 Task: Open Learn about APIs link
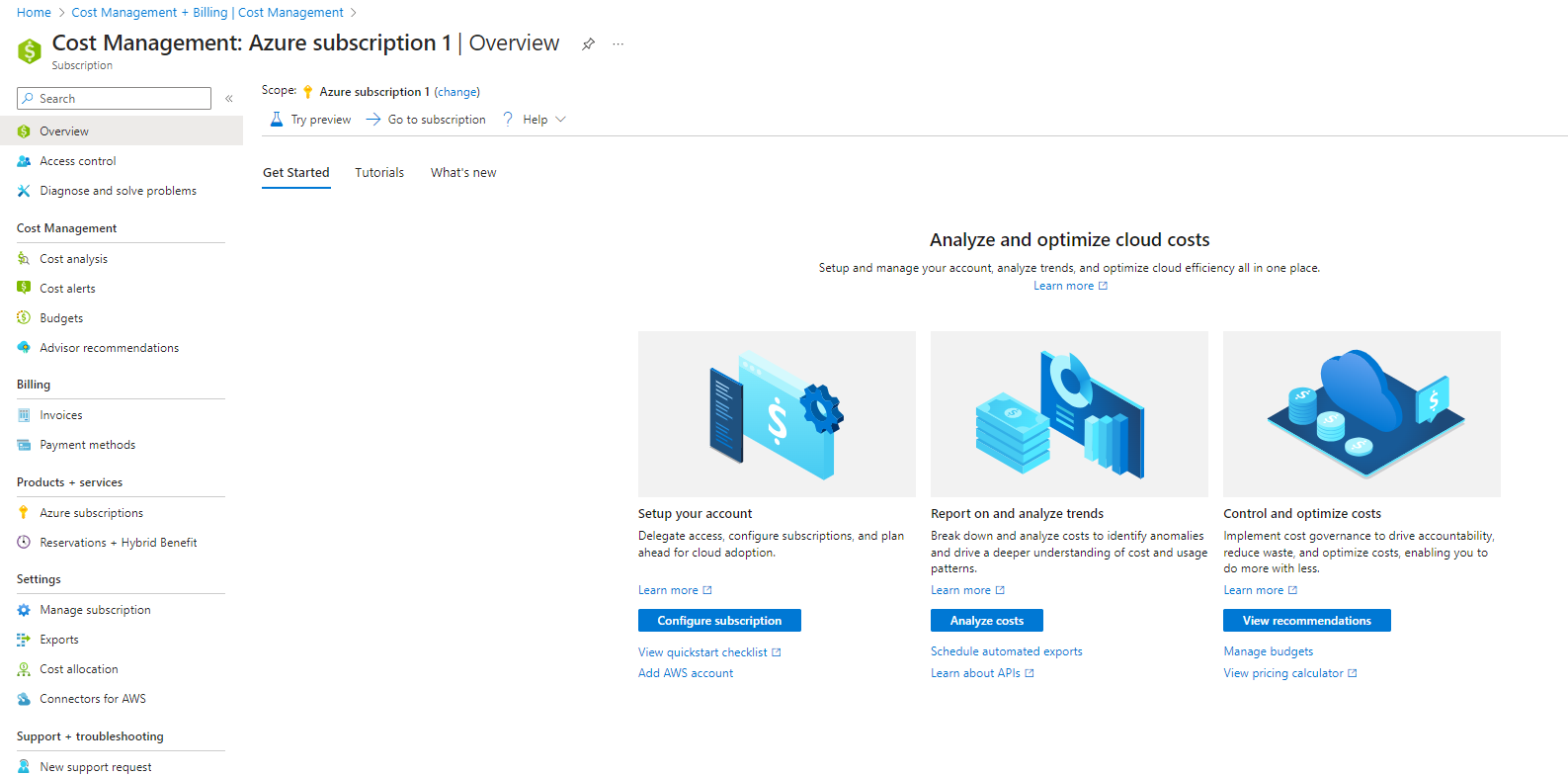coord(982,673)
